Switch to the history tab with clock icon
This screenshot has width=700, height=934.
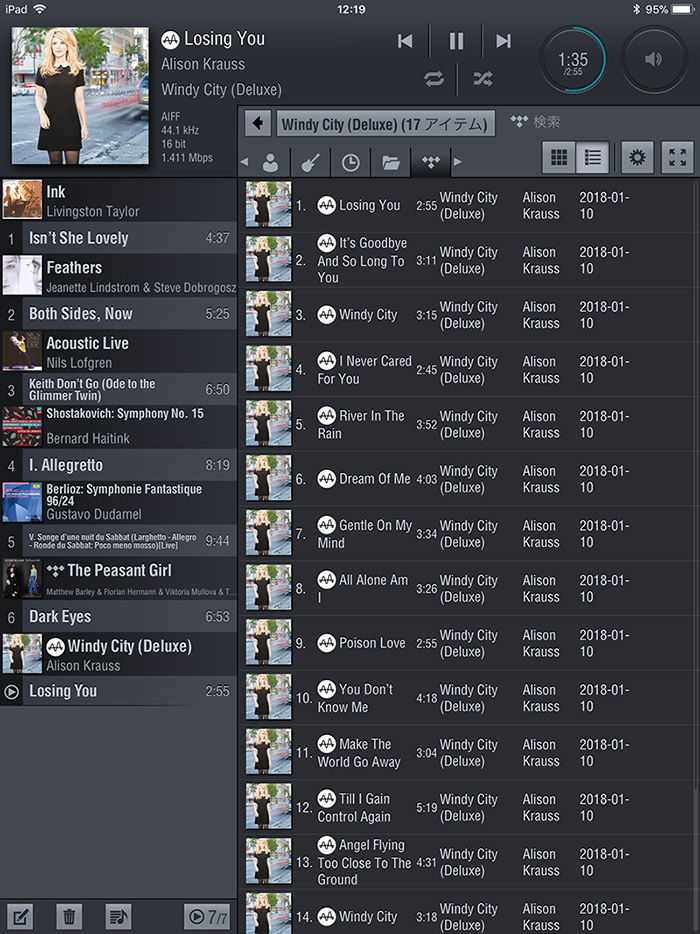point(350,162)
